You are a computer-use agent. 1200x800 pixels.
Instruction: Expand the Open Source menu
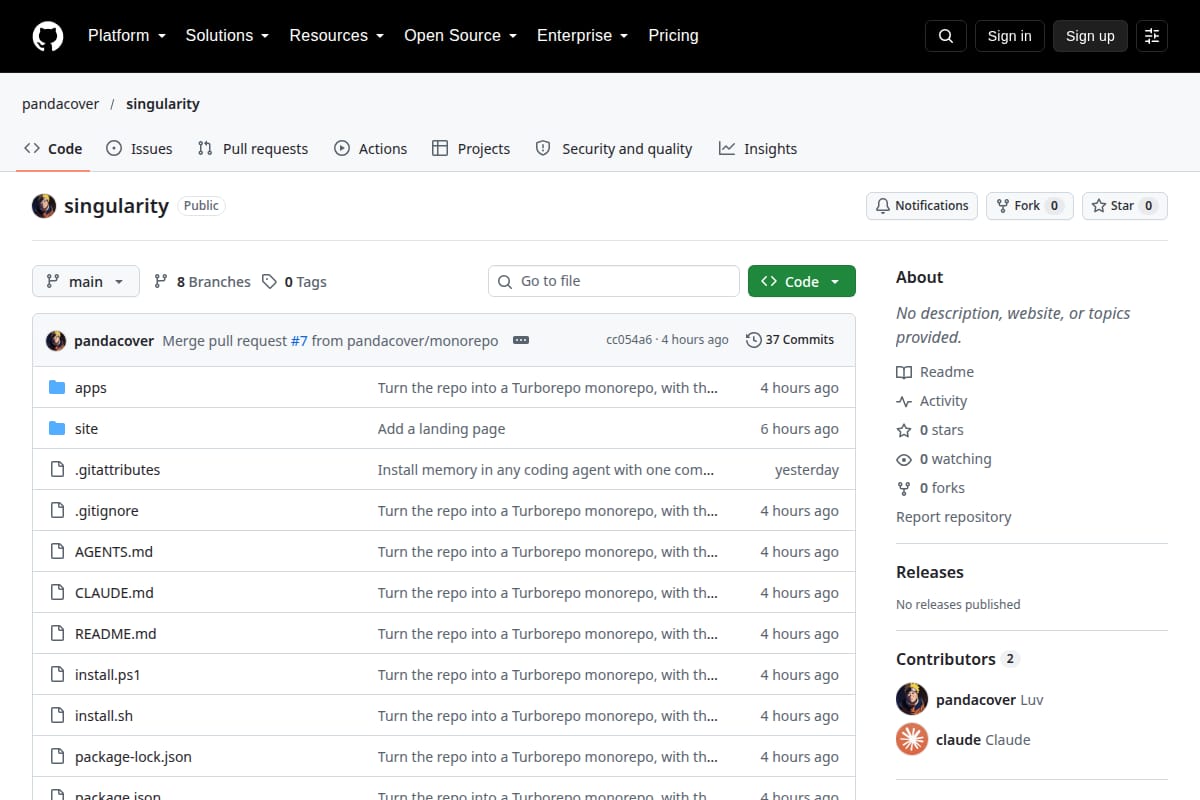pos(460,36)
